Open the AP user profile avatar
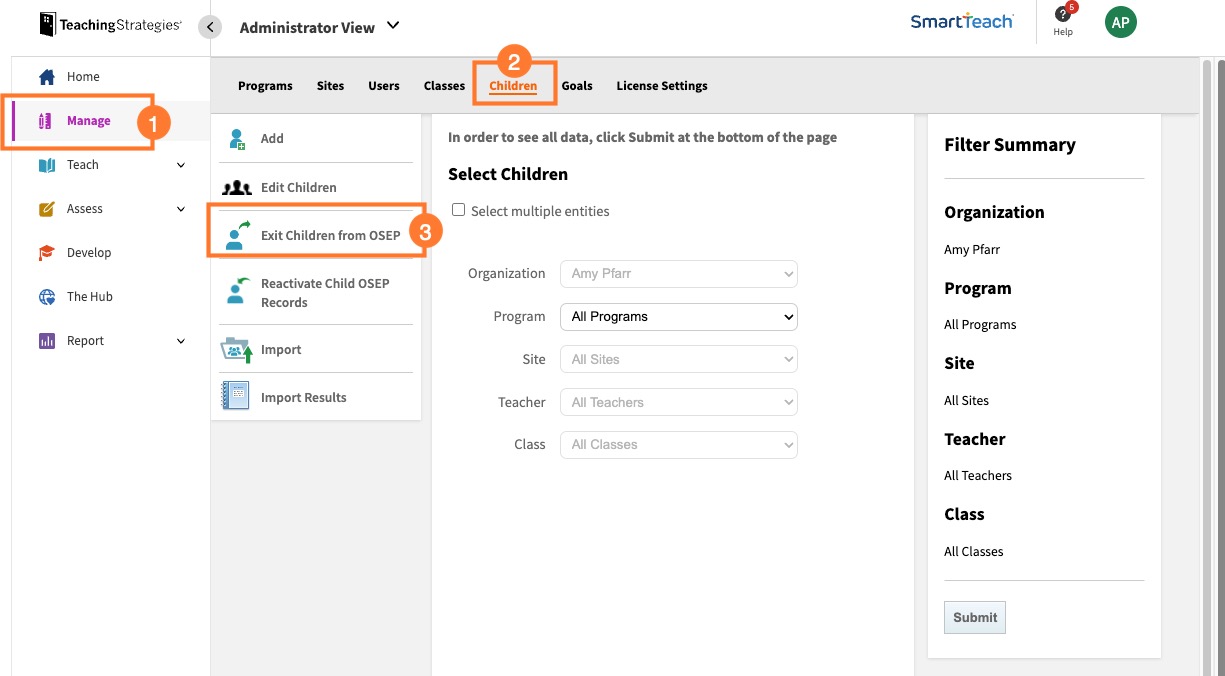 click(x=1120, y=23)
